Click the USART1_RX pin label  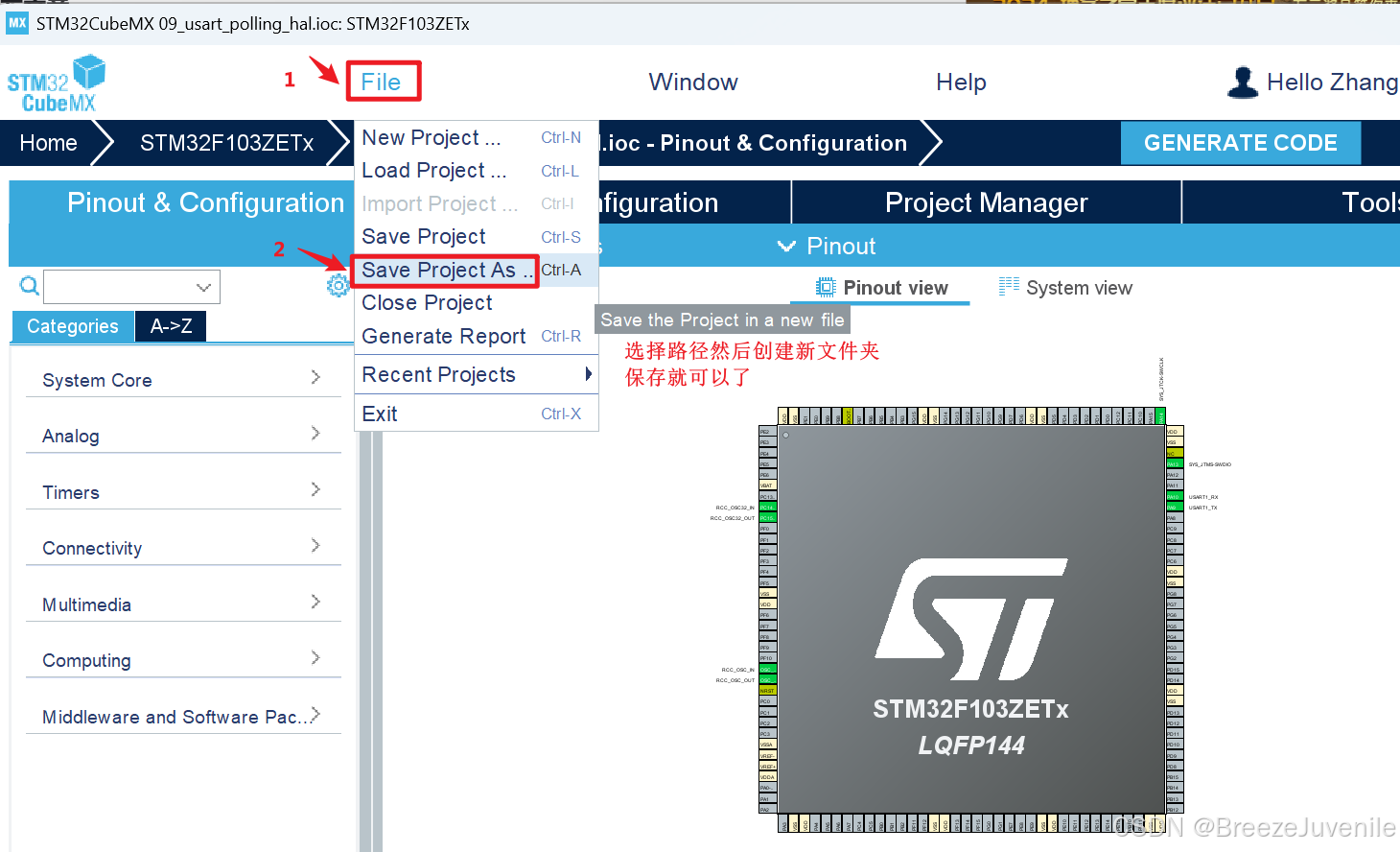click(1203, 497)
